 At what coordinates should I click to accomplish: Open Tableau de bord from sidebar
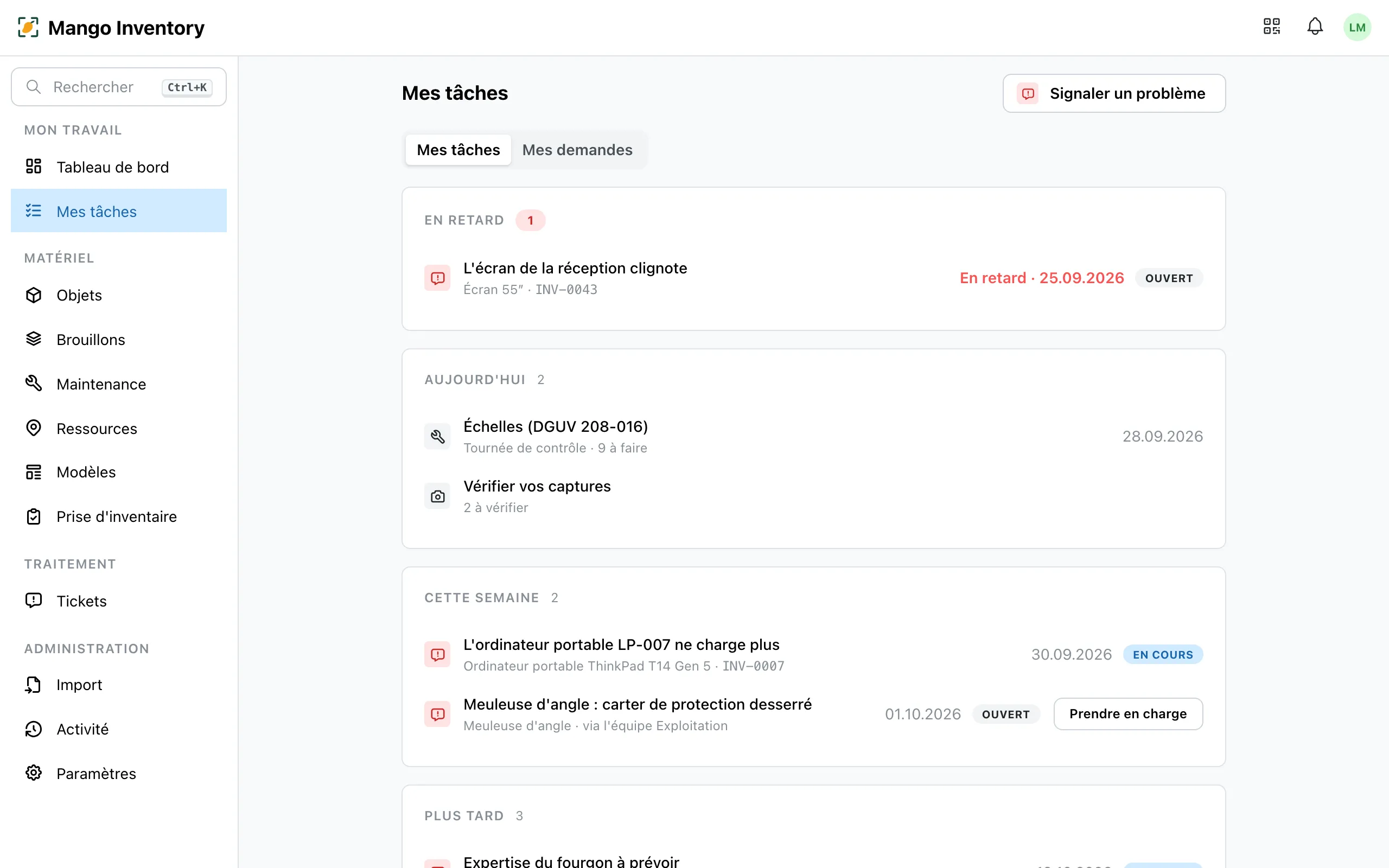point(119,167)
